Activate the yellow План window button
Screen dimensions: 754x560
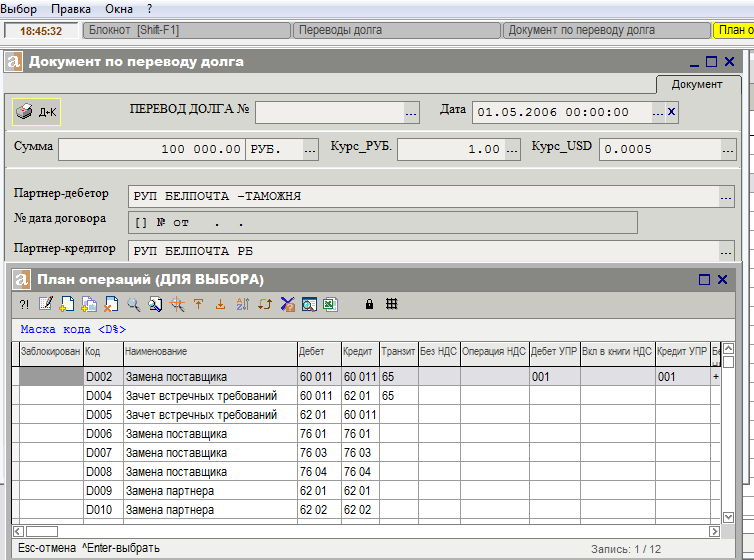[733, 30]
